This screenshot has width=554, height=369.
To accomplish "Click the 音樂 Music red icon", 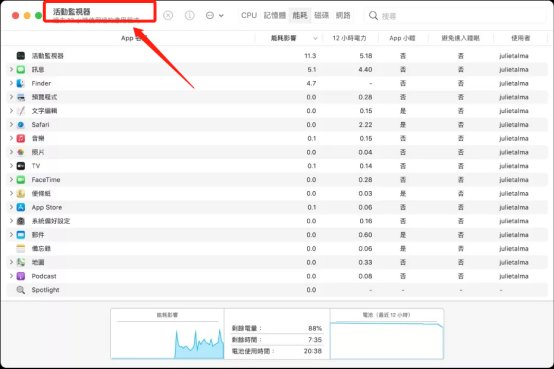I will click(21, 138).
